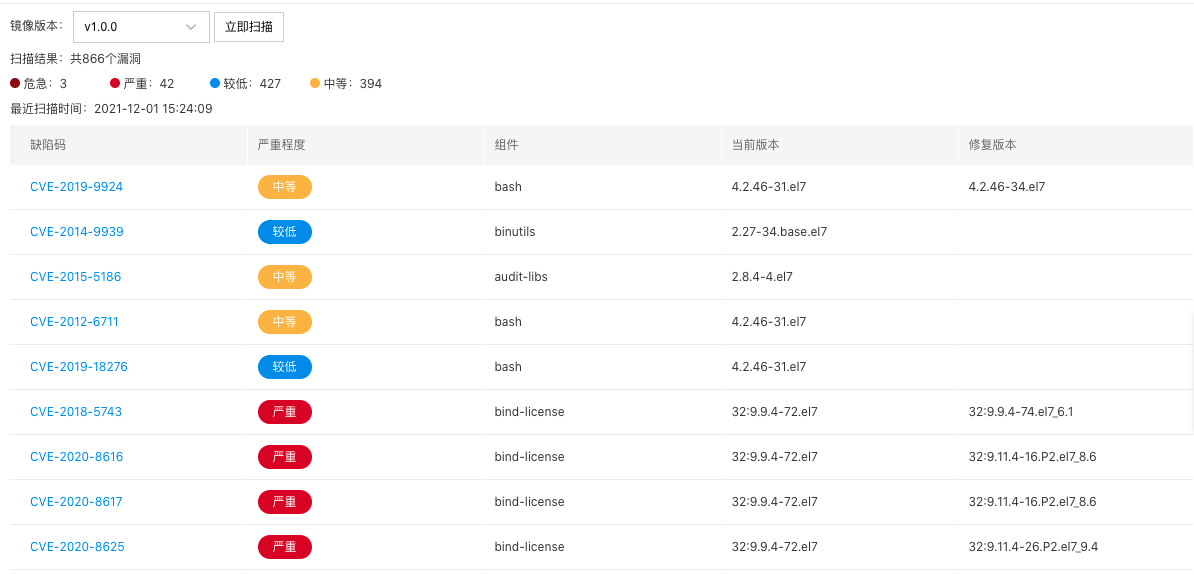Click the orange 中等 count indicator dot
1194x575 pixels.
point(315,83)
